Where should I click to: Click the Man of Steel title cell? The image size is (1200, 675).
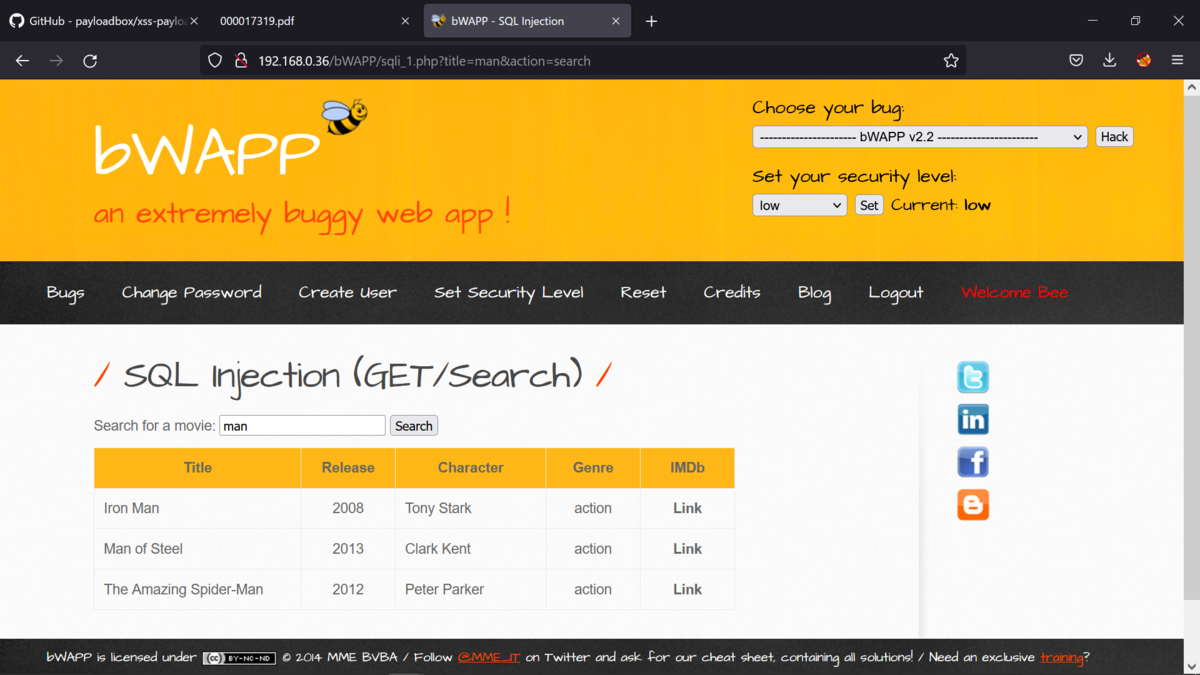point(198,549)
